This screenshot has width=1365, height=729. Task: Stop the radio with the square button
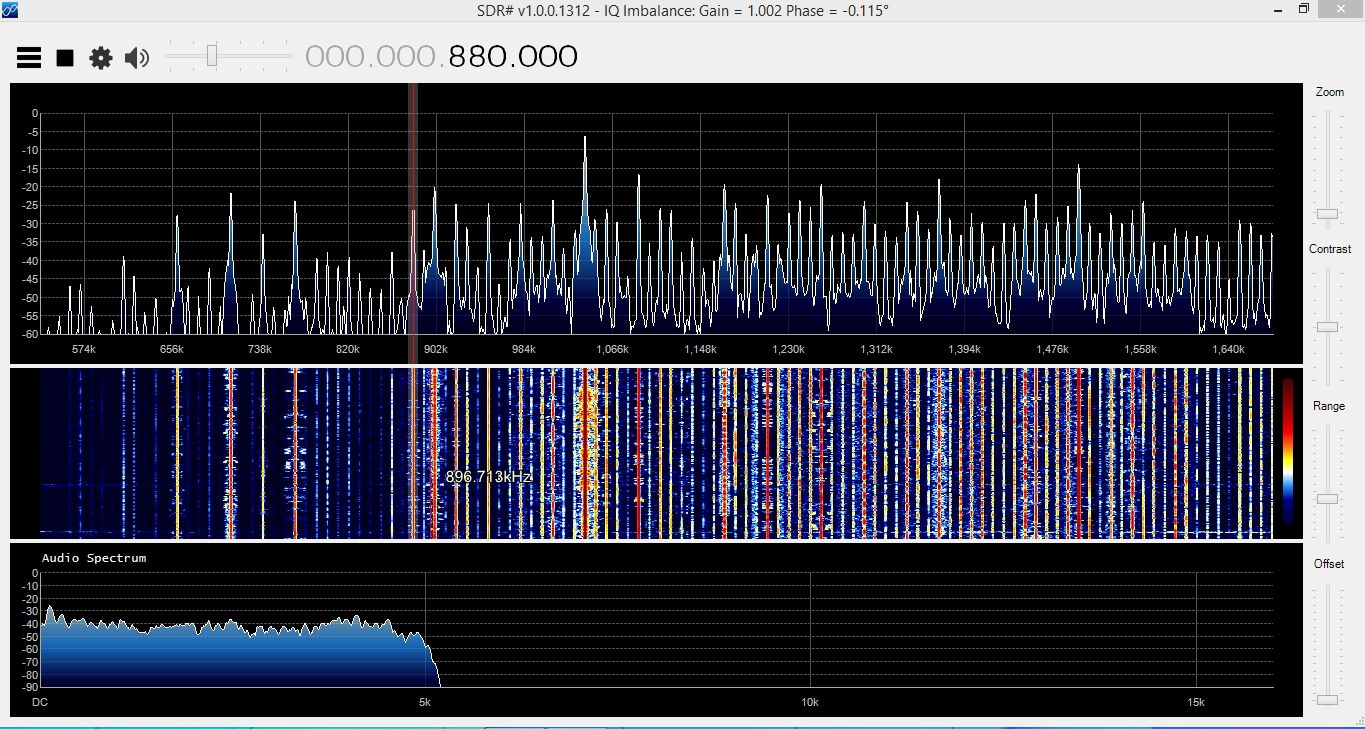(x=65, y=58)
